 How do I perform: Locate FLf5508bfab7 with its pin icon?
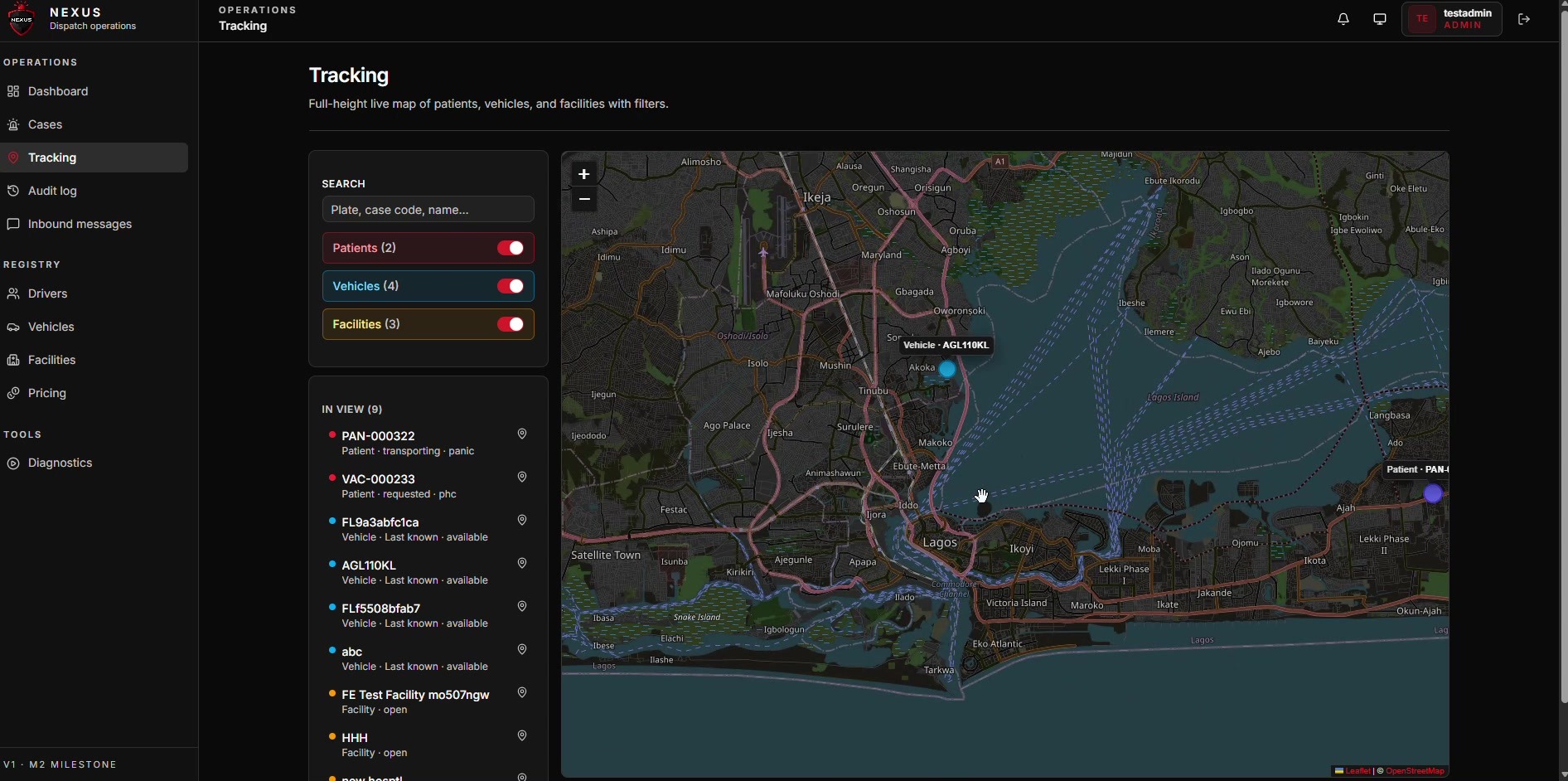(x=523, y=607)
